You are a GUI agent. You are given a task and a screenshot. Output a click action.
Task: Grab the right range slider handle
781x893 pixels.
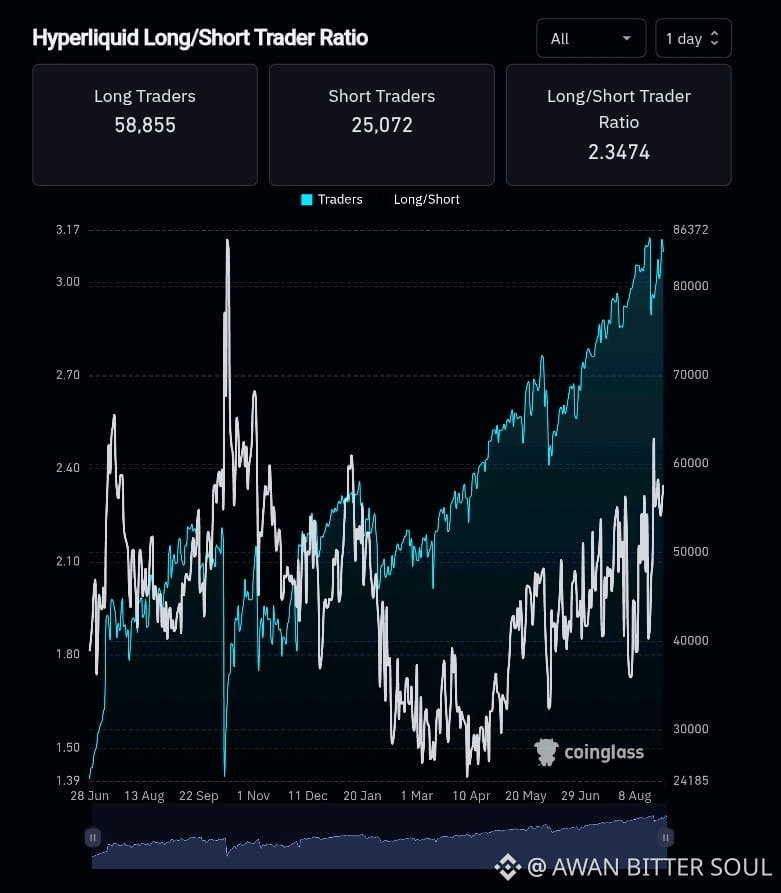pyautogui.click(x=665, y=837)
